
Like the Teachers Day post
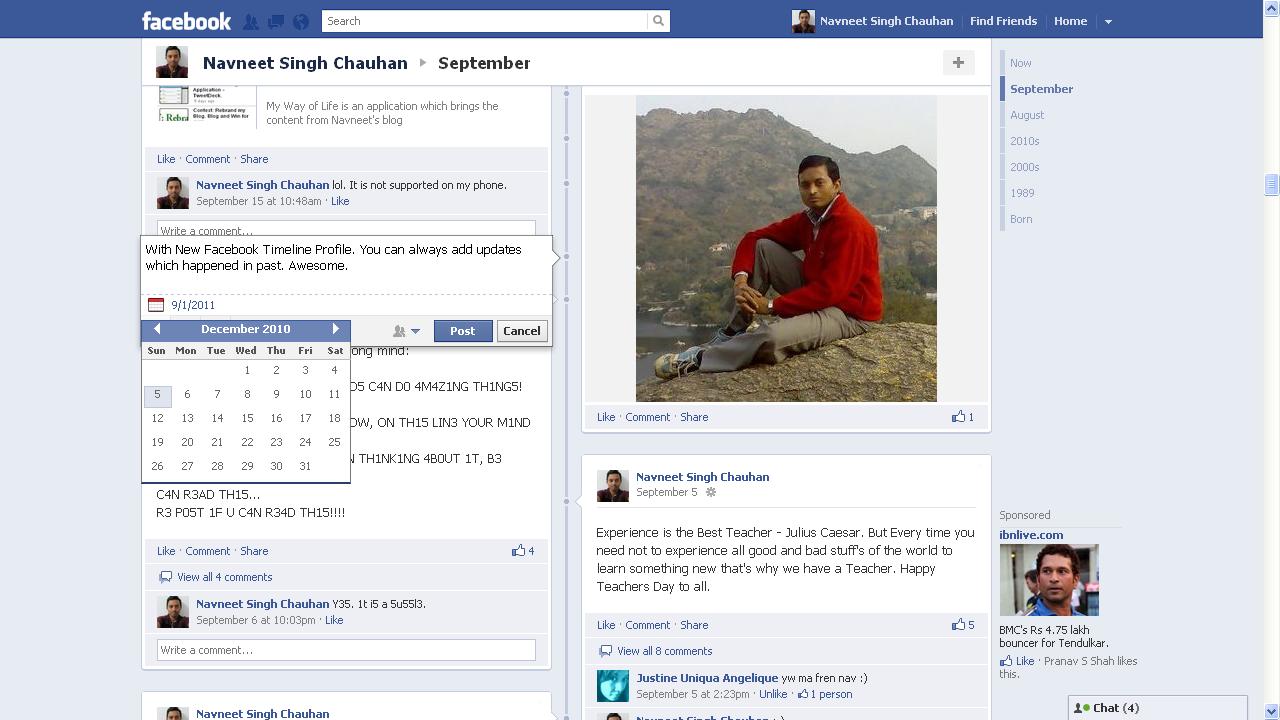tap(605, 624)
